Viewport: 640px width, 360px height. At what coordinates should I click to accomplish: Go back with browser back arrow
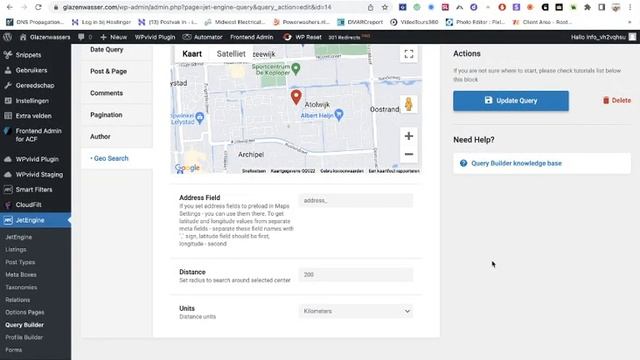[x=10, y=7]
